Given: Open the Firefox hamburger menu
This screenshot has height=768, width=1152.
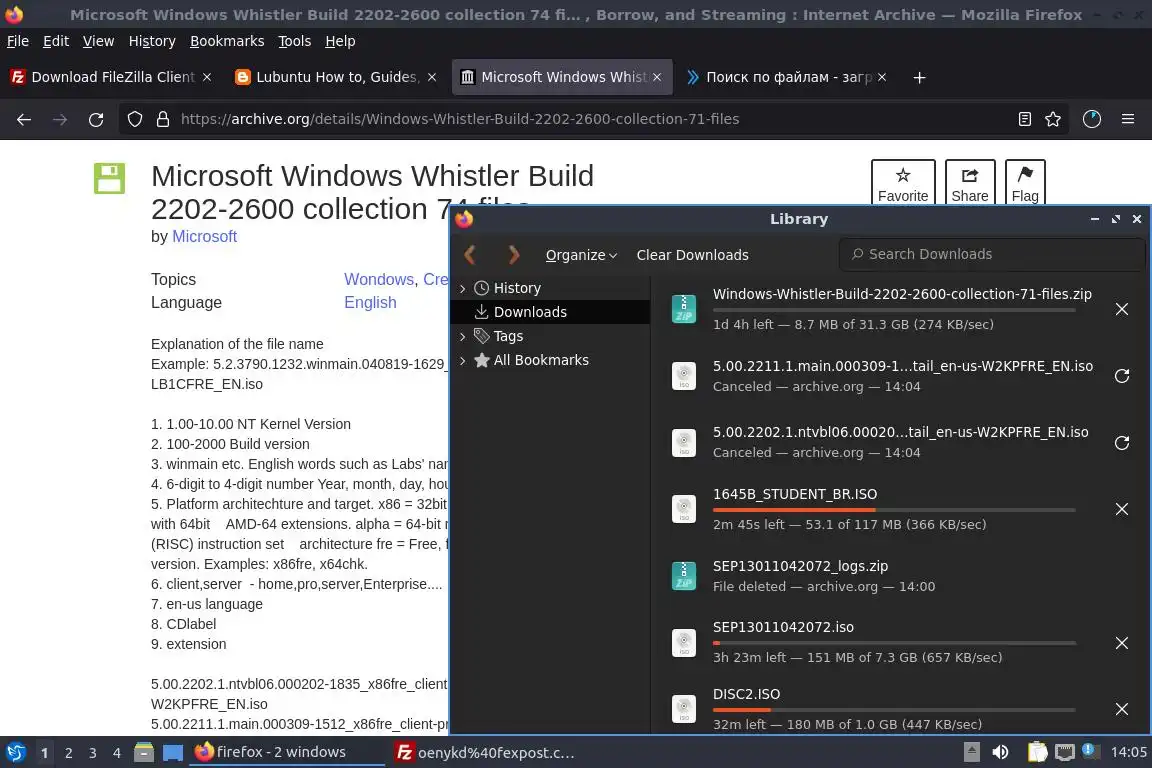Looking at the screenshot, I should (1128, 119).
